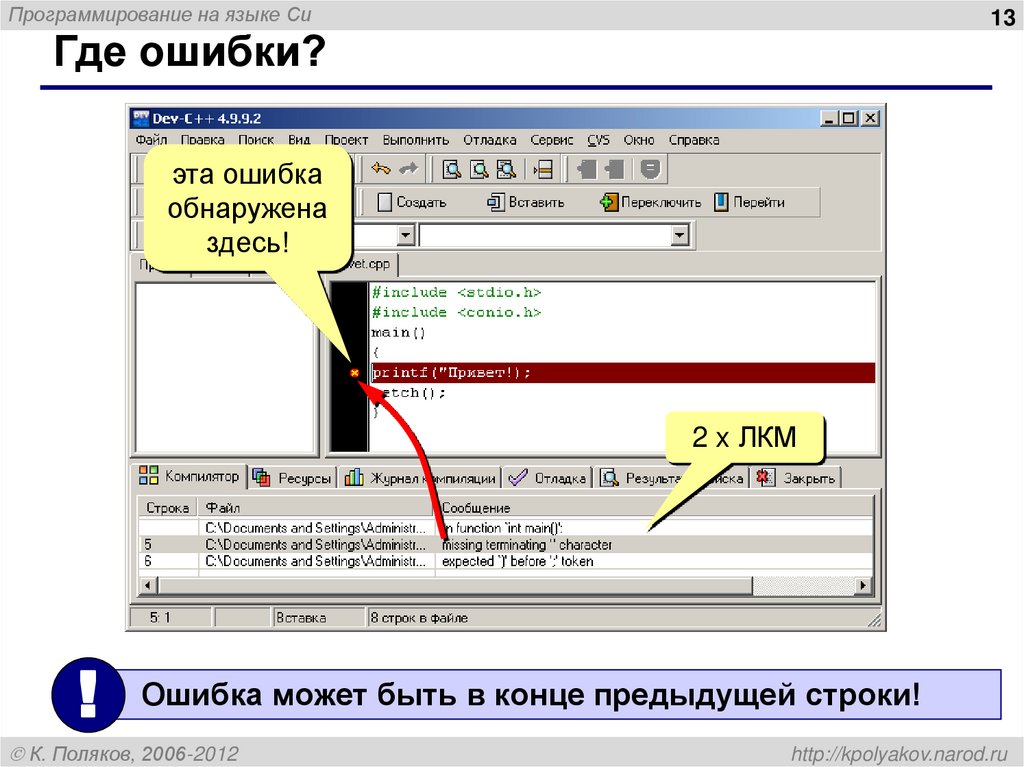The height and width of the screenshot is (767, 1024).
Task: Click '8 строк в файле' in status bar
Action: point(419,617)
